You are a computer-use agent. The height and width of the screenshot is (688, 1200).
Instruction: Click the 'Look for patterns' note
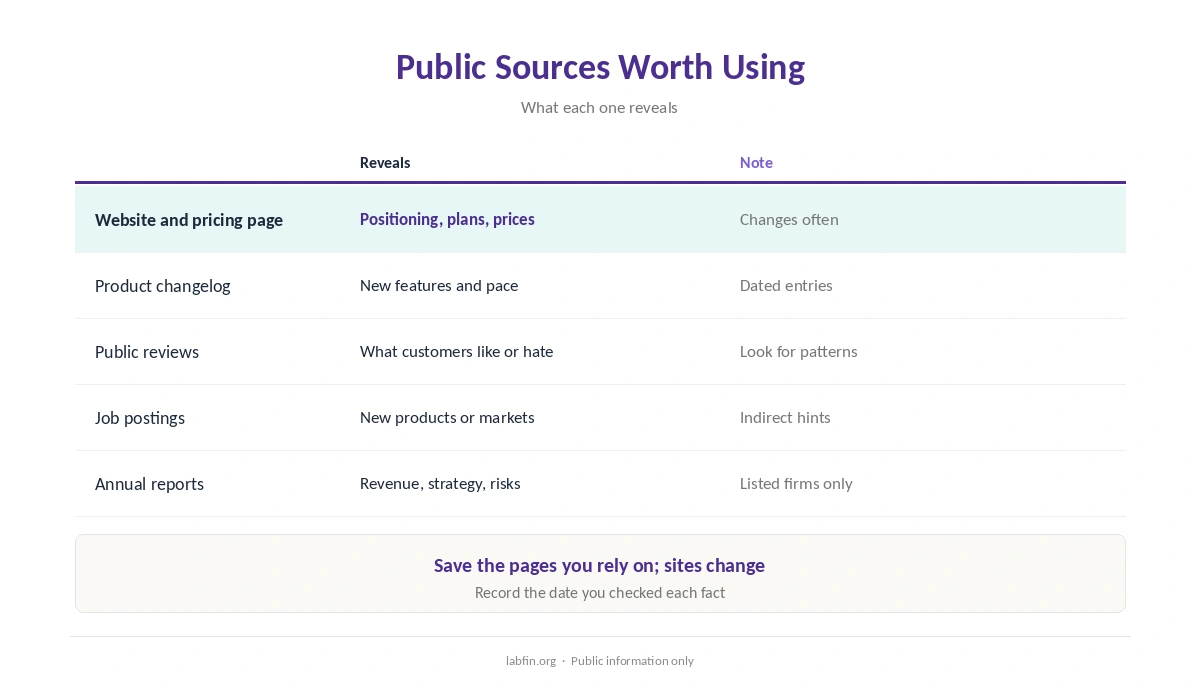[x=798, y=351]
